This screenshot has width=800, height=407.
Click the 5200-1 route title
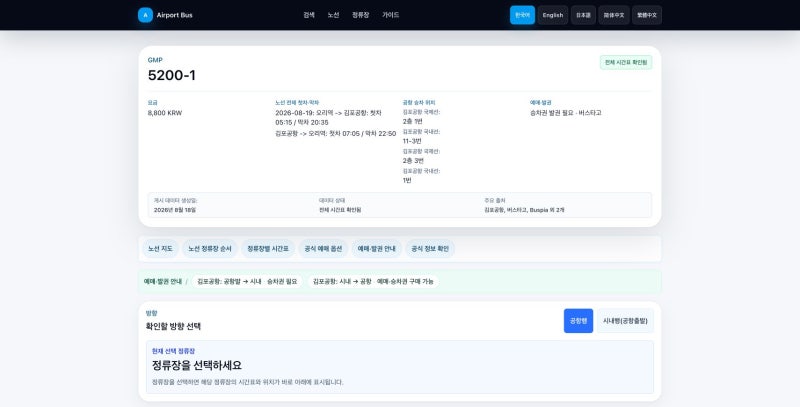(x=172, y=75)
